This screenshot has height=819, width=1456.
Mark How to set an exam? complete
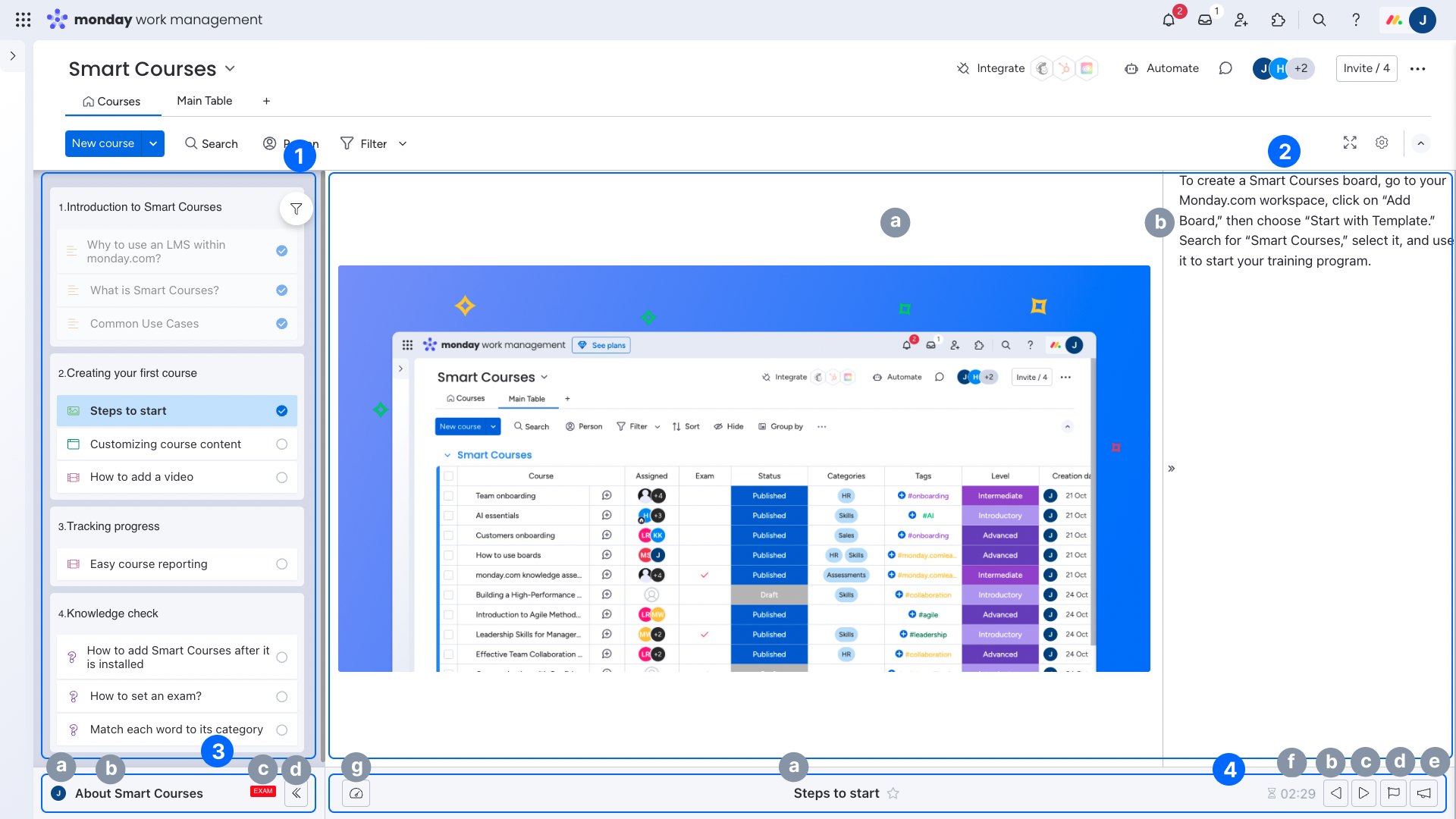pyautogui.click(x=282, y=697)
